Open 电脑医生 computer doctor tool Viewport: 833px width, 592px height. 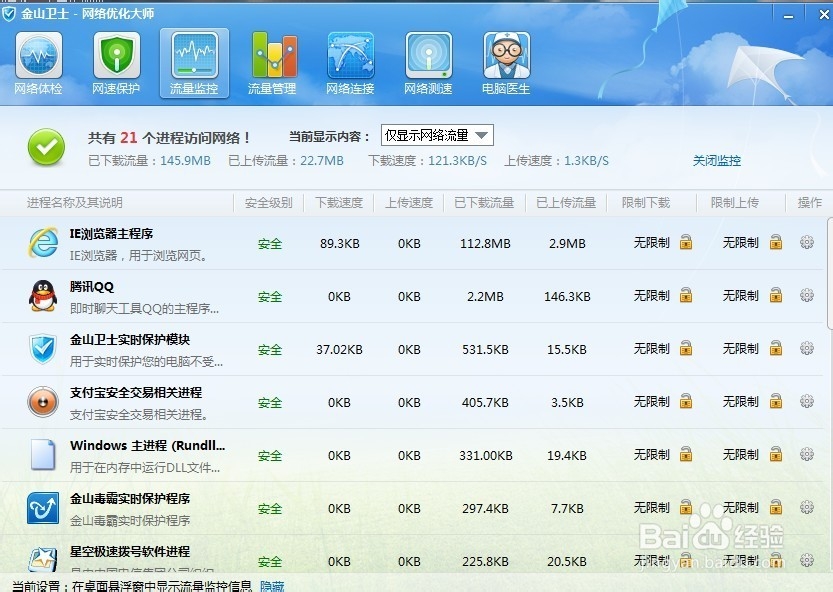pos(506,64)
